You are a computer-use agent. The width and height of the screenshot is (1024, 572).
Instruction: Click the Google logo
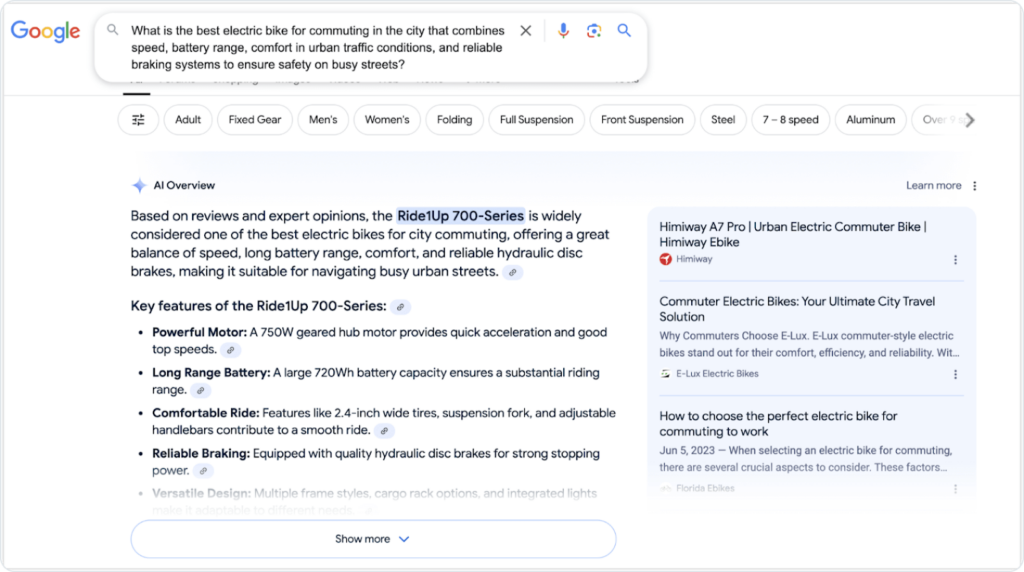coord(45,31)
